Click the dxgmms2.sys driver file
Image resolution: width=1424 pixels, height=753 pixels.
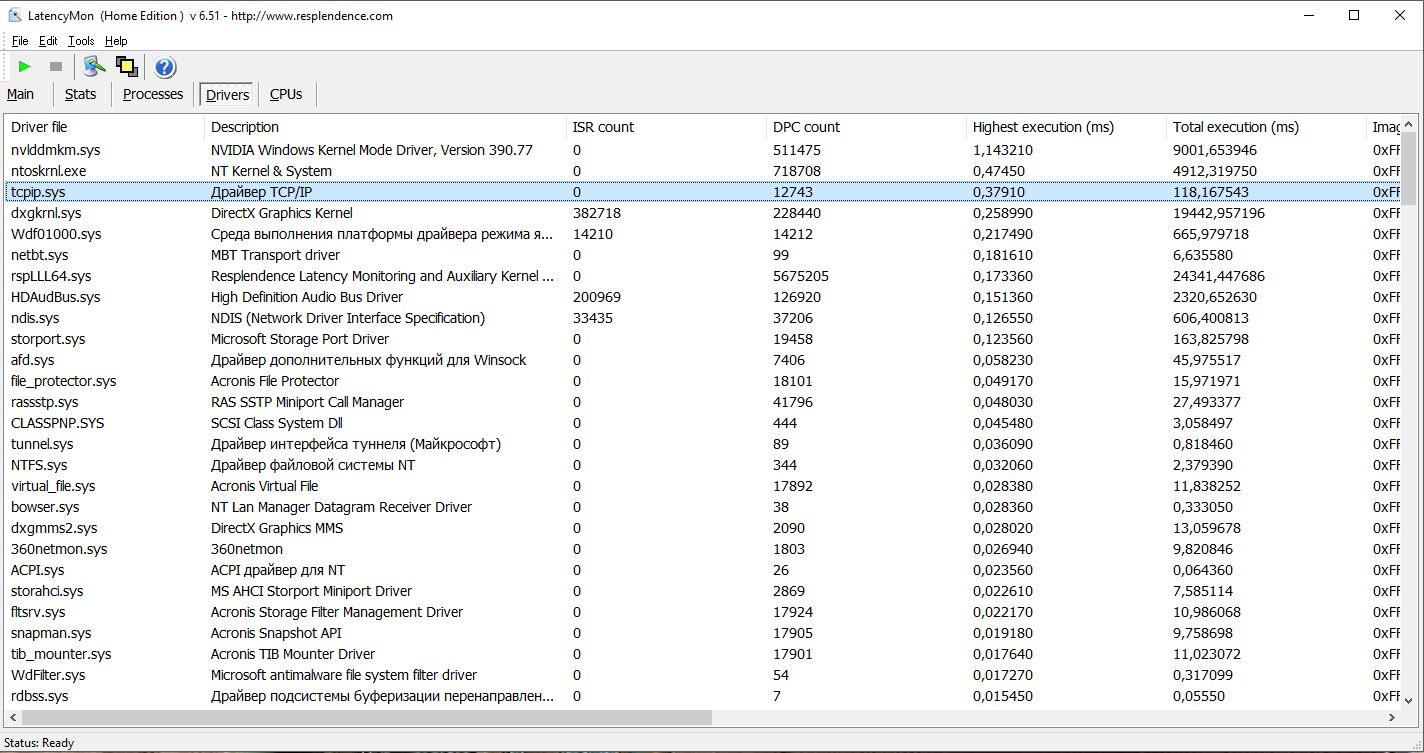click(54, 528)
